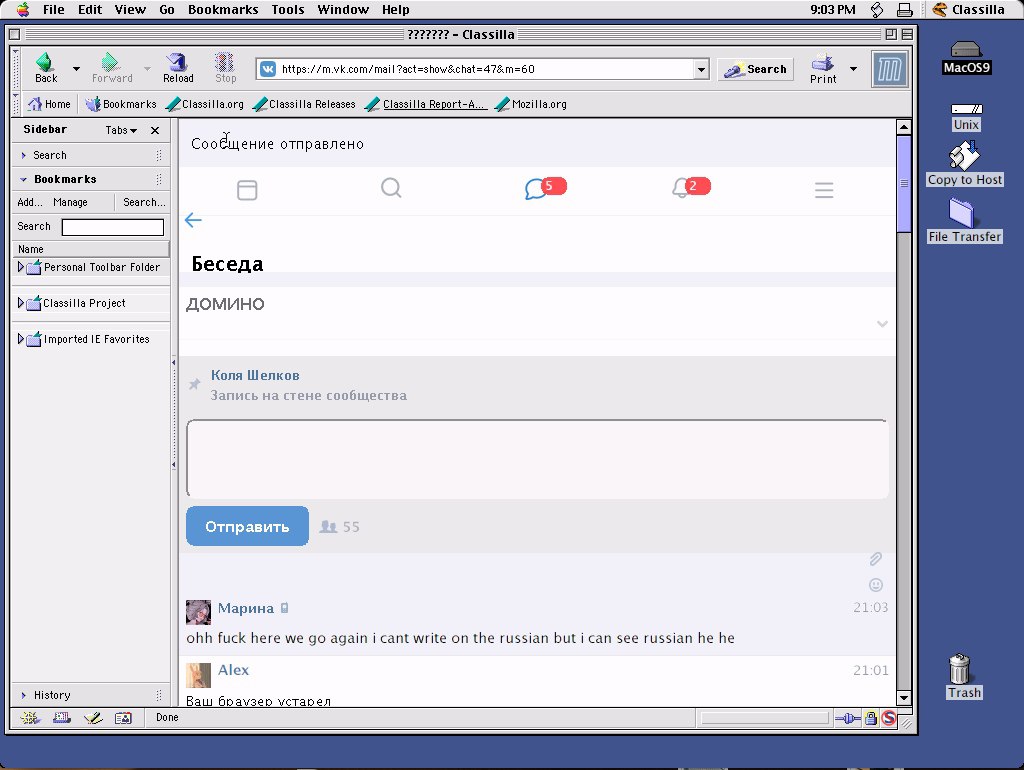
Task: Click the Manage bookmarks button in the sidebar
Action: click(70, 202)
